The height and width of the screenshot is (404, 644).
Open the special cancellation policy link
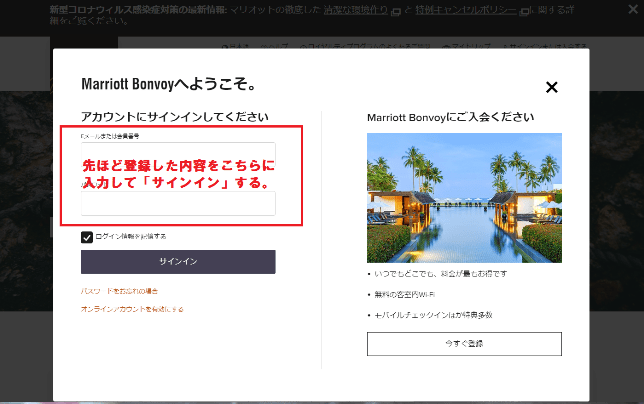click(x=466, y=9)
